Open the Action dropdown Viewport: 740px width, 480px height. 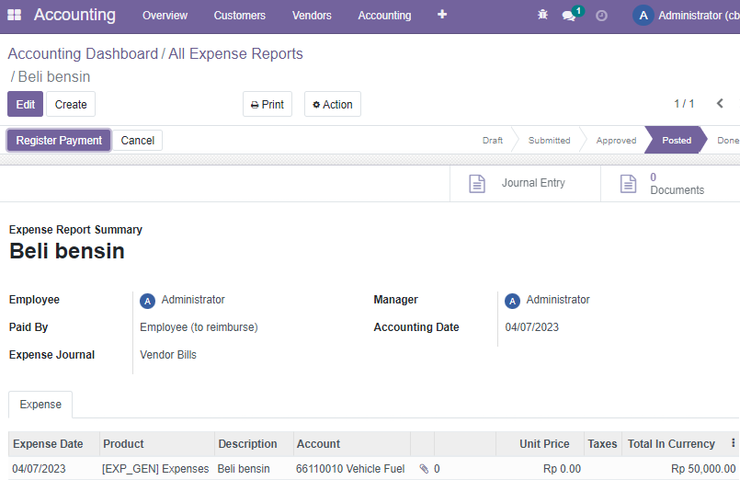pos(332,104)
